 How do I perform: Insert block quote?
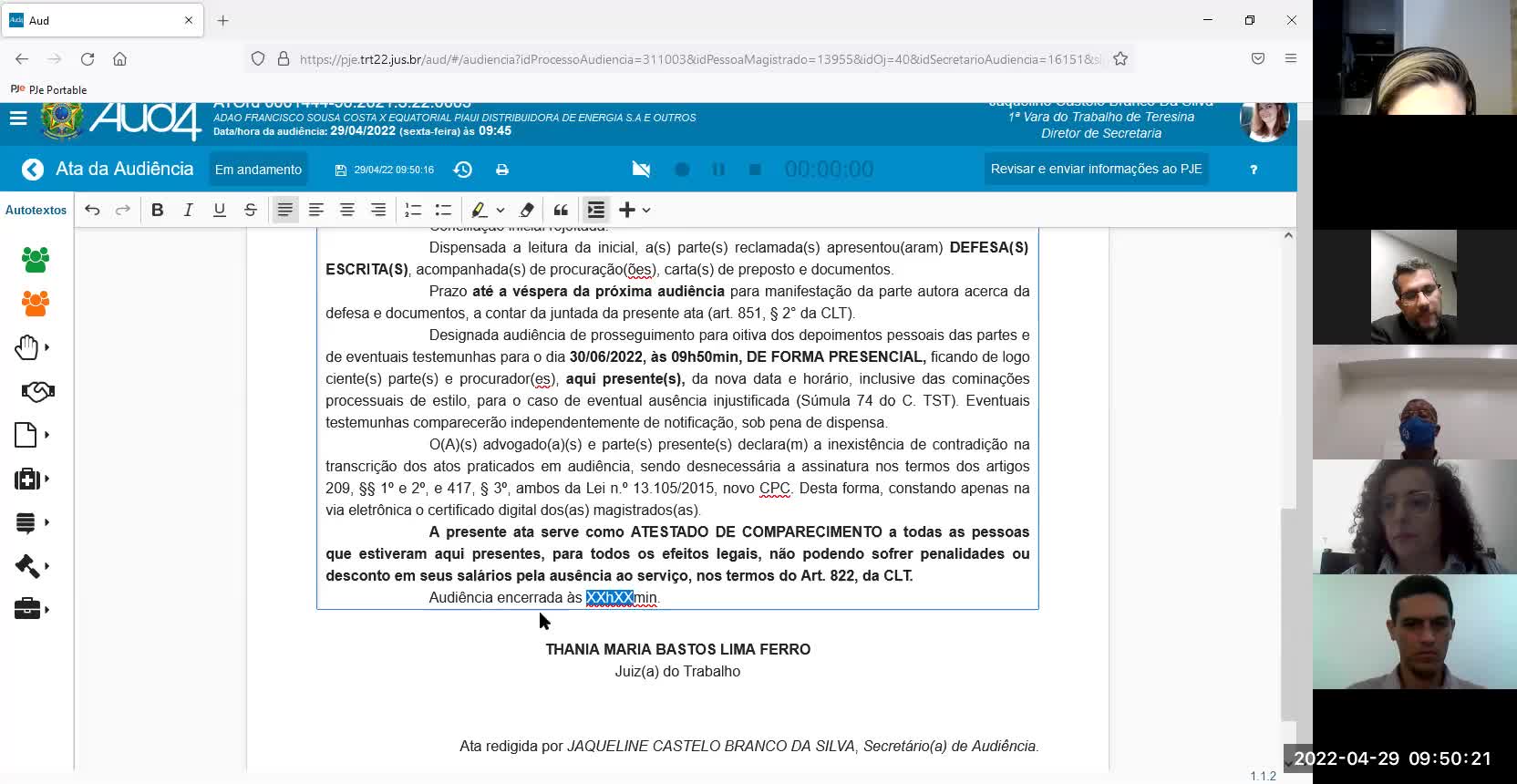(x=561, y=210)
